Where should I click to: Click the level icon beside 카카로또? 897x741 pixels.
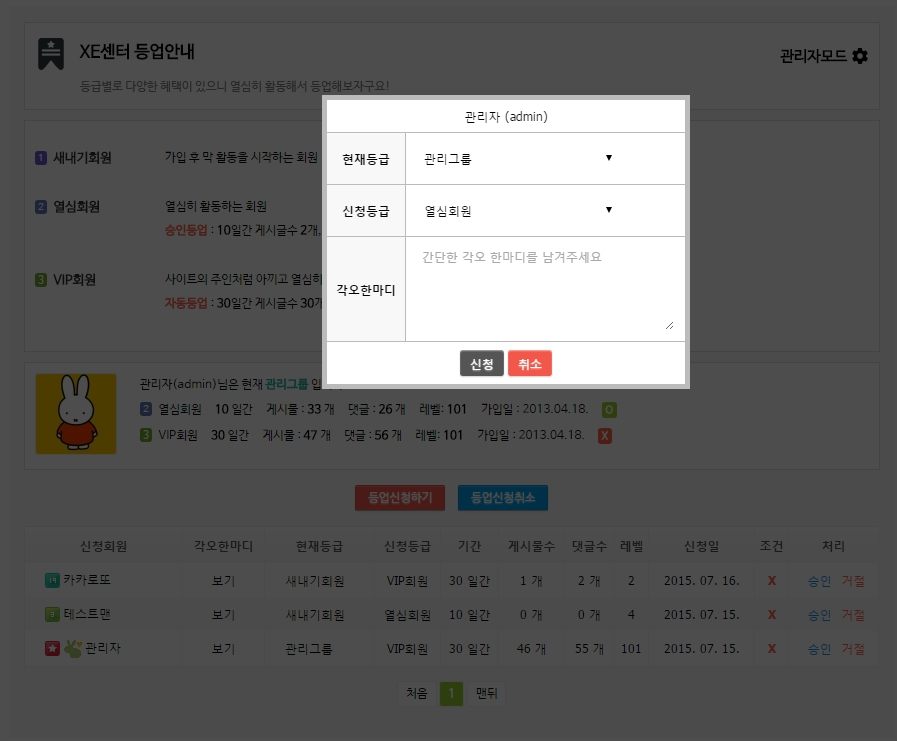[52, 580]
